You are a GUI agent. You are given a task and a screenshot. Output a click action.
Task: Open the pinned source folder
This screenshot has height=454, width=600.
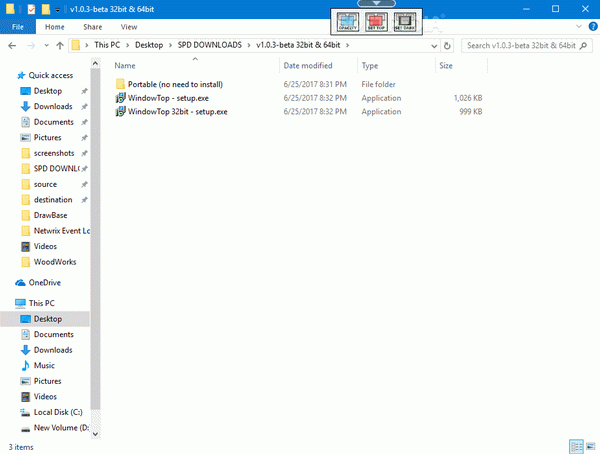(x=45, y=184)
